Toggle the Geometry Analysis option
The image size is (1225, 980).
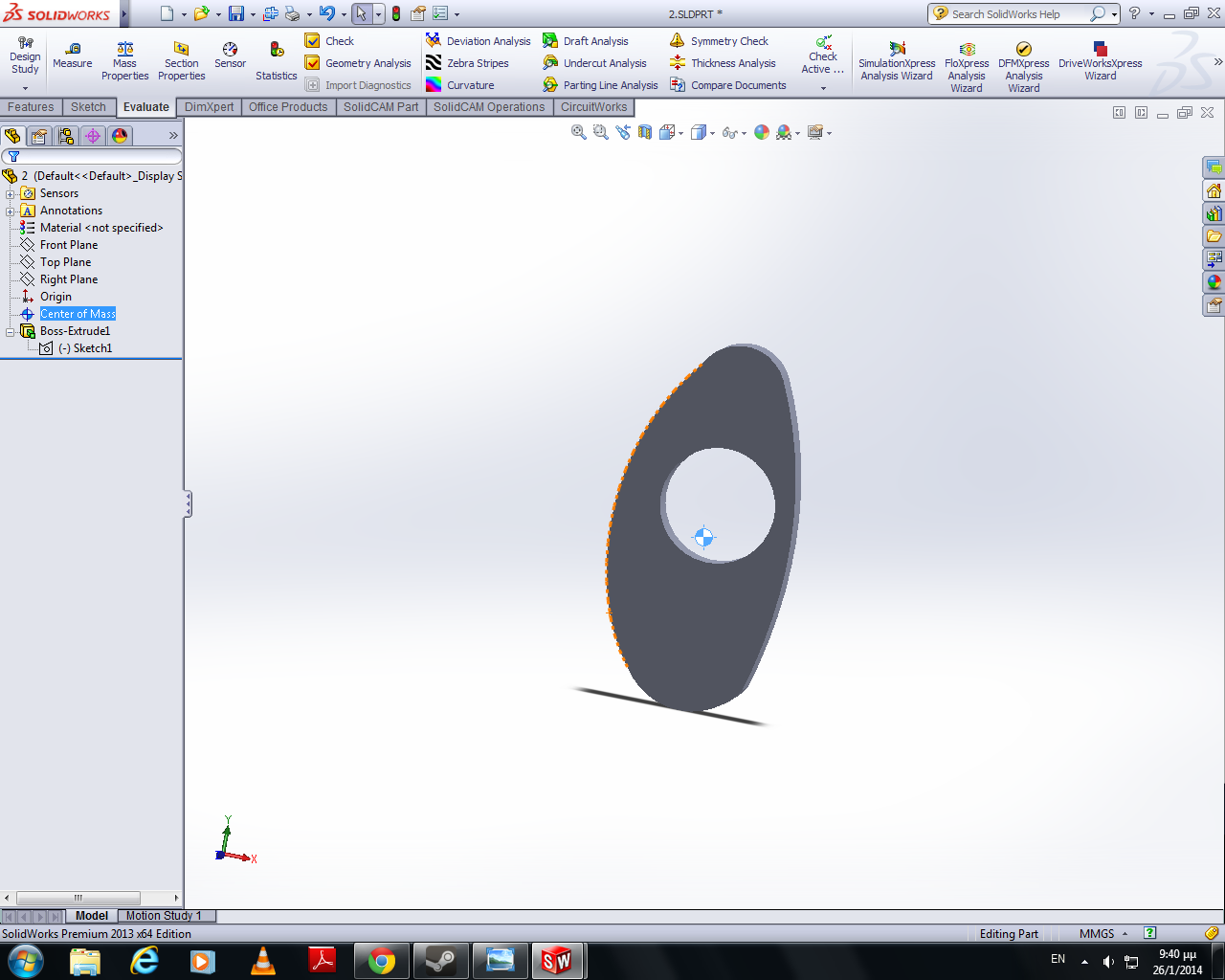point(358,63)
